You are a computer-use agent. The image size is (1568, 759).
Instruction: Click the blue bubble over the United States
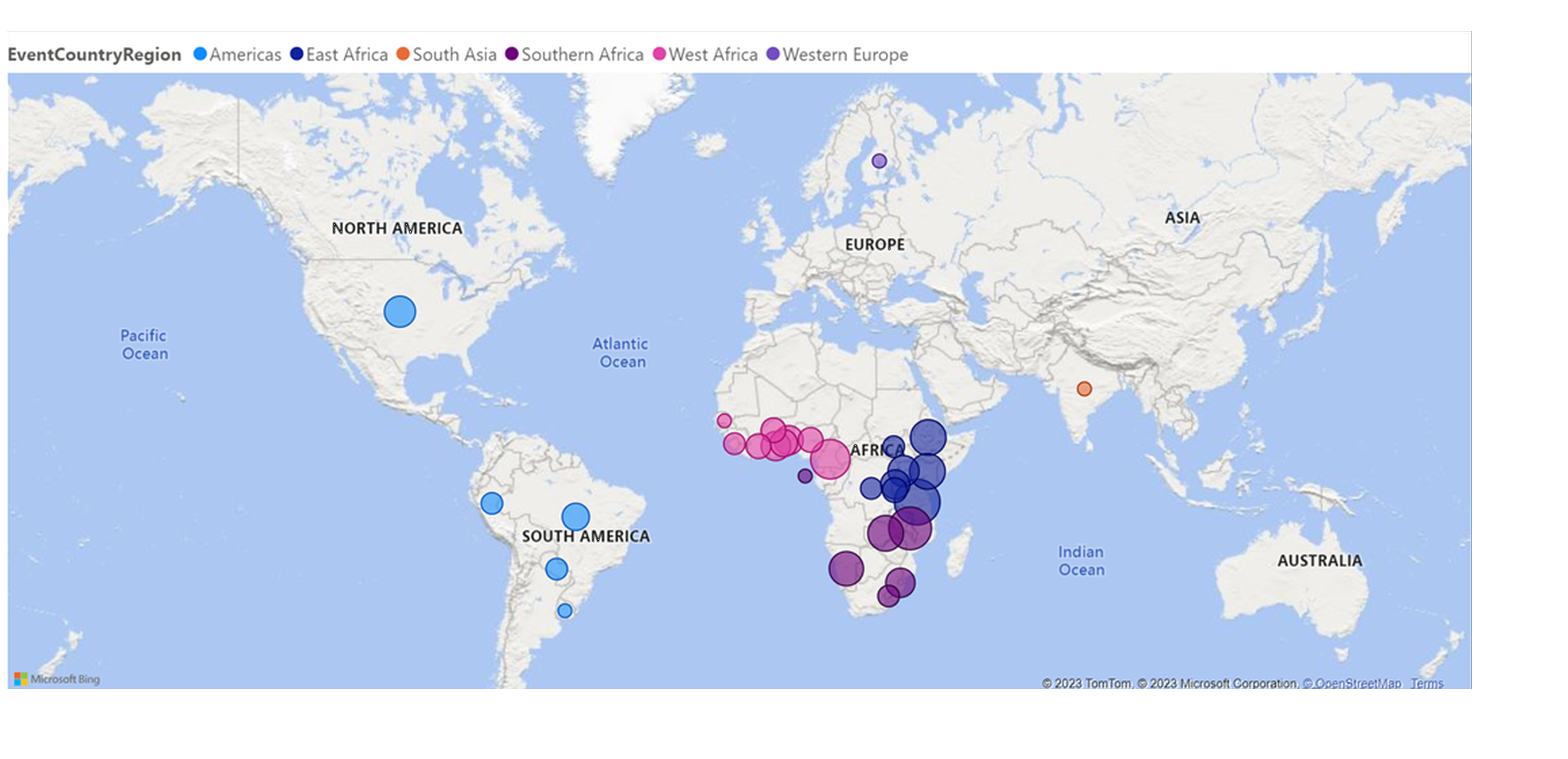pyautogui.click(x=400, y=311)
